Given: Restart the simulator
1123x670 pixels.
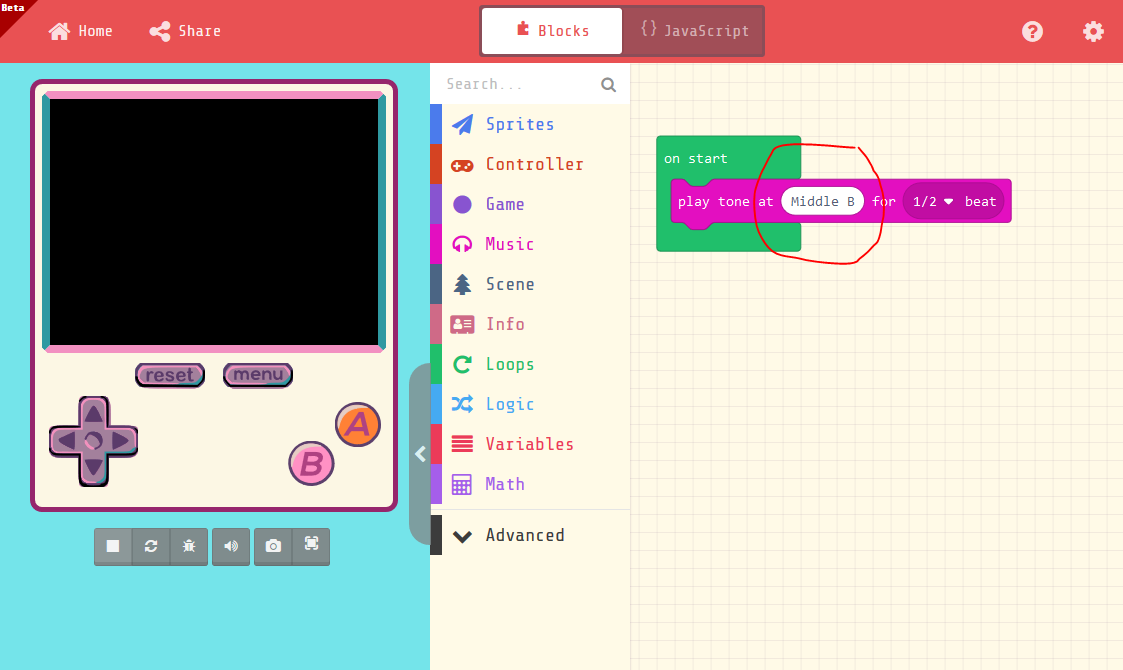Looking at the screenshot, I should 151,547.
